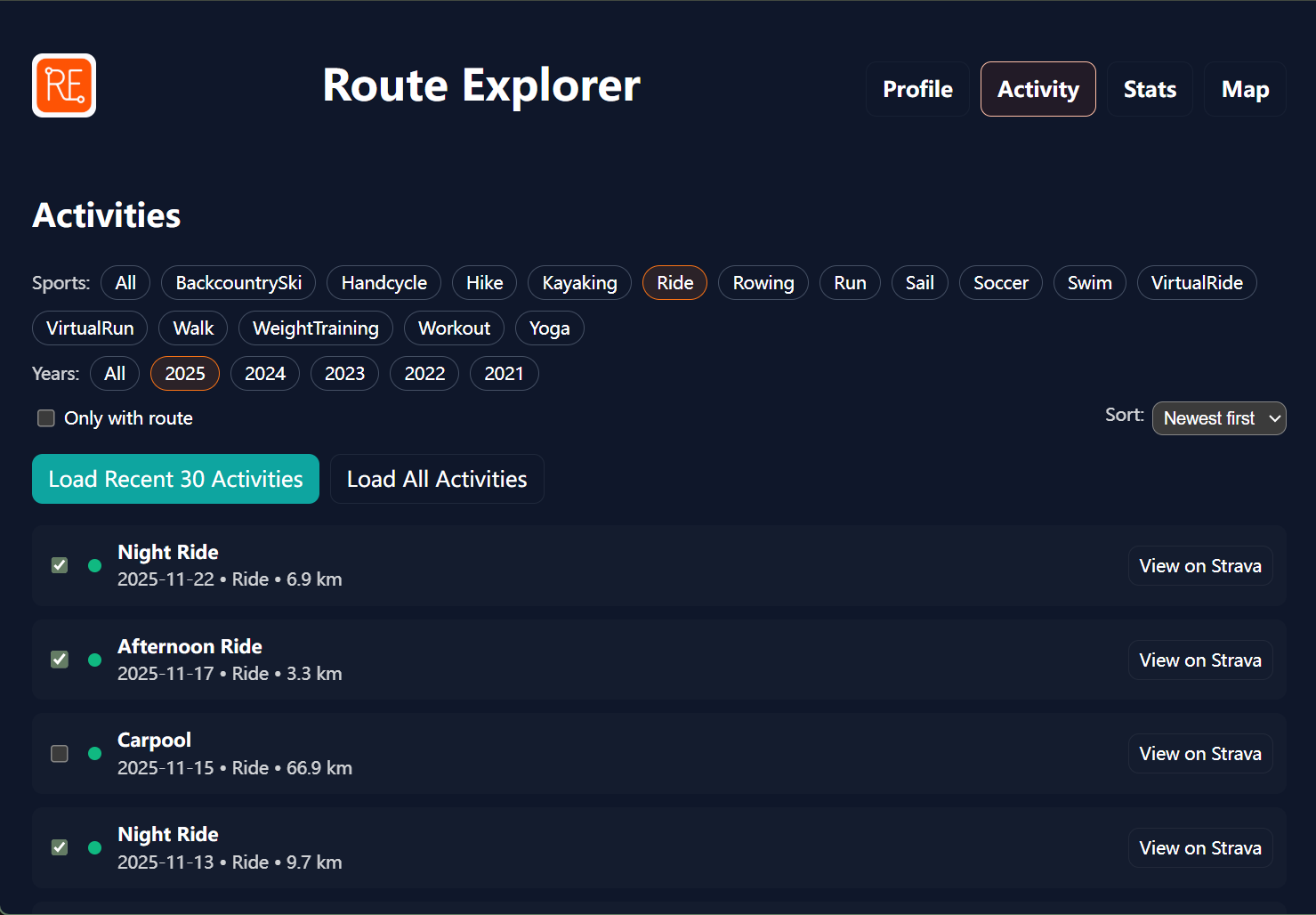Click the text '2025-11-17 • Ride • 3.3 km'
This screenshot has height=915, width=1316.
230,674
